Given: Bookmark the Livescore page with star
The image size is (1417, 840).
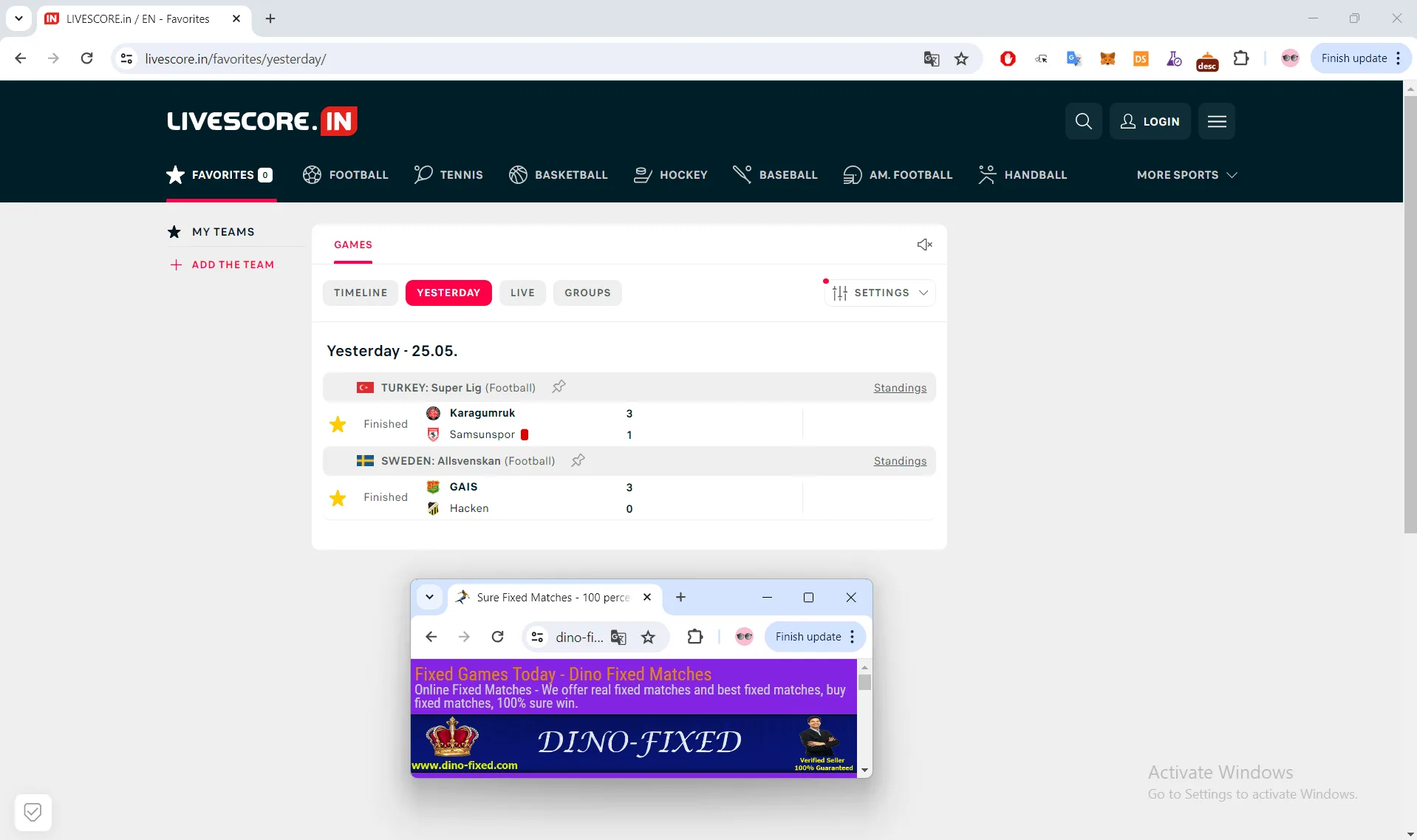Looking at the screenshot, I should pos(961,58).
